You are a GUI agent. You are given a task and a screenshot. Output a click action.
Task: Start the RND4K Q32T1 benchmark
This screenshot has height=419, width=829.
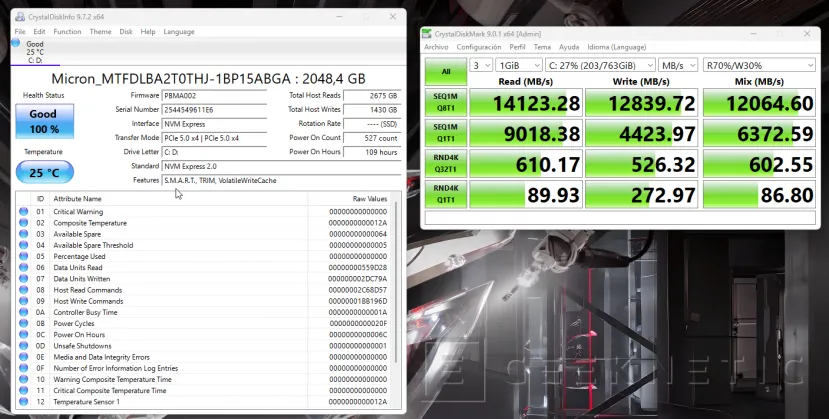coord(446,163)
